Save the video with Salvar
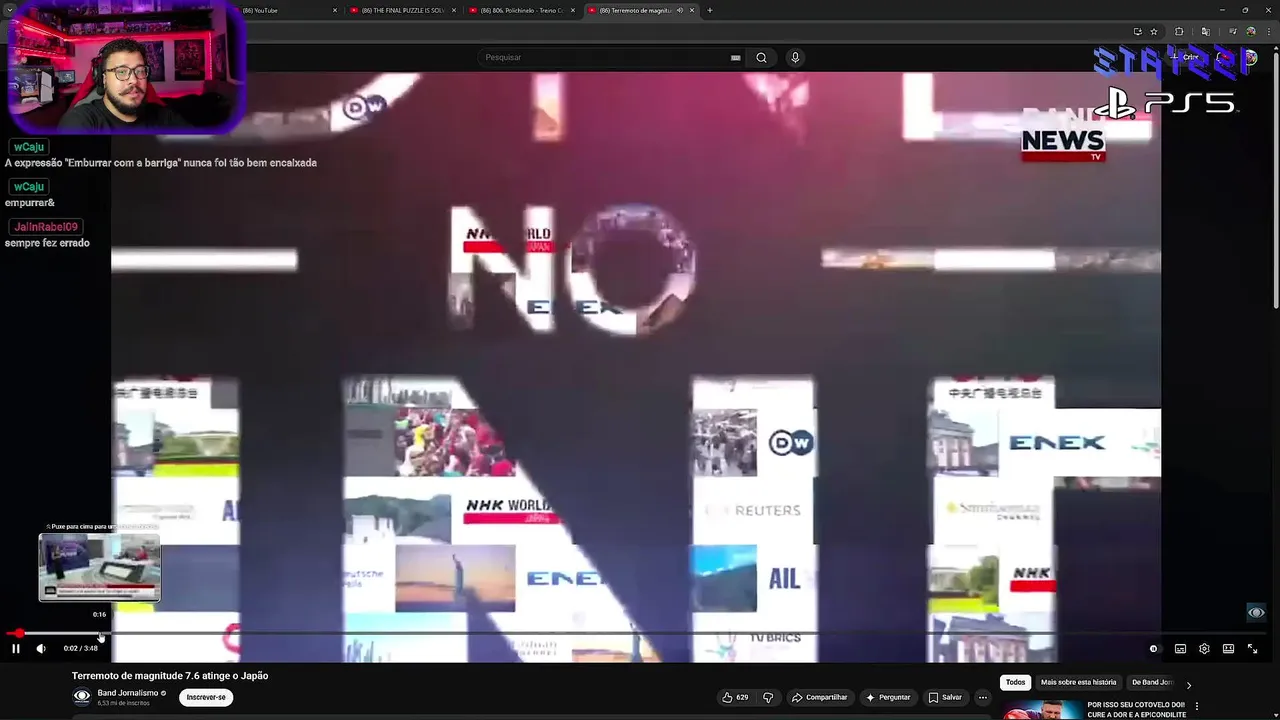 (x=945, y=697)
